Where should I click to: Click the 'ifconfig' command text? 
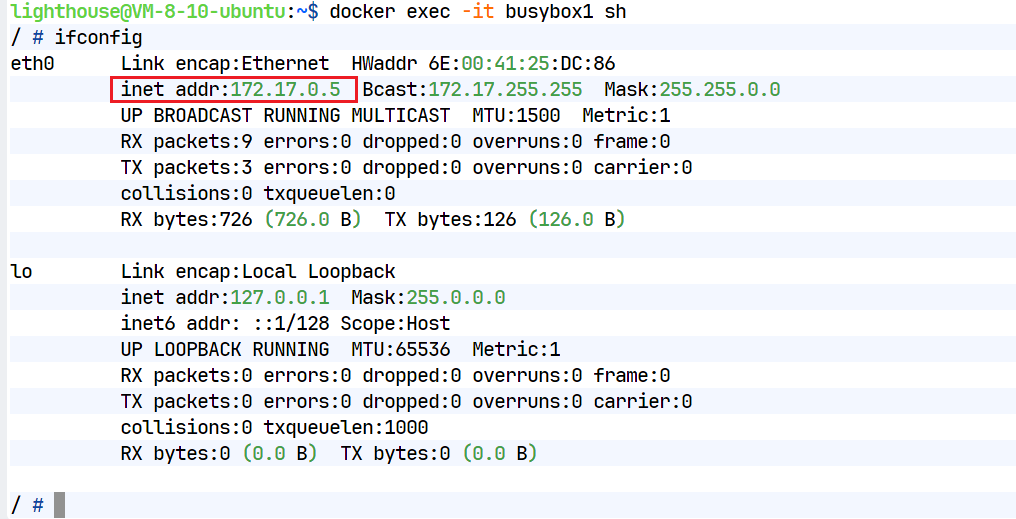98,38
